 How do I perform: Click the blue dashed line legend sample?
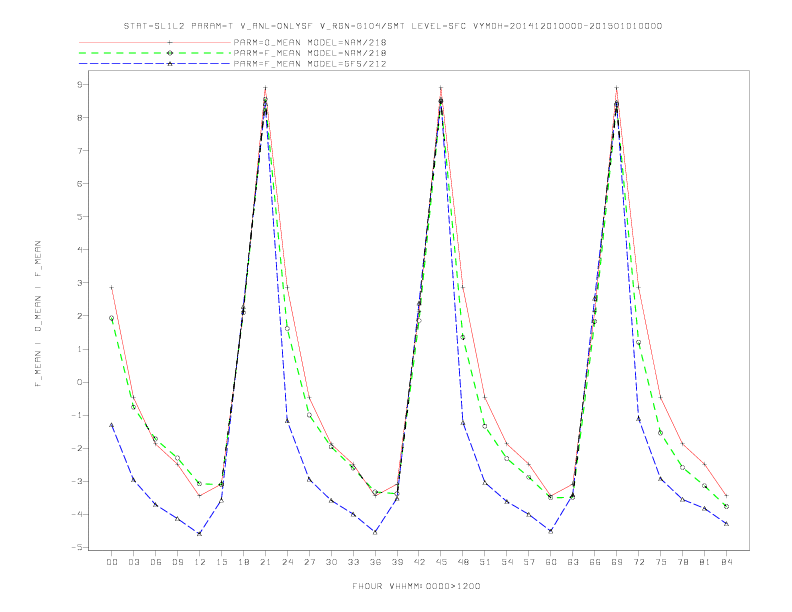pyautogui.click(x=155, y=64)
